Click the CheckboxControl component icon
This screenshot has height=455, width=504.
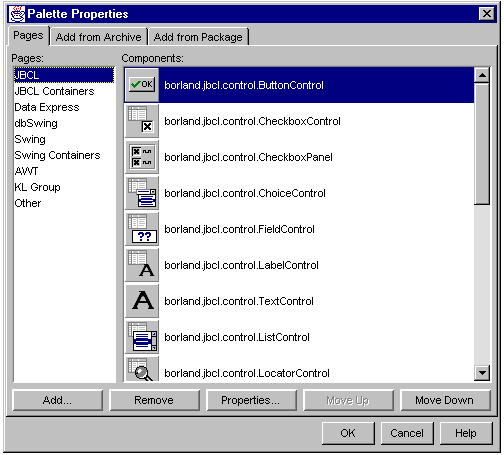[x=142, y=121]
